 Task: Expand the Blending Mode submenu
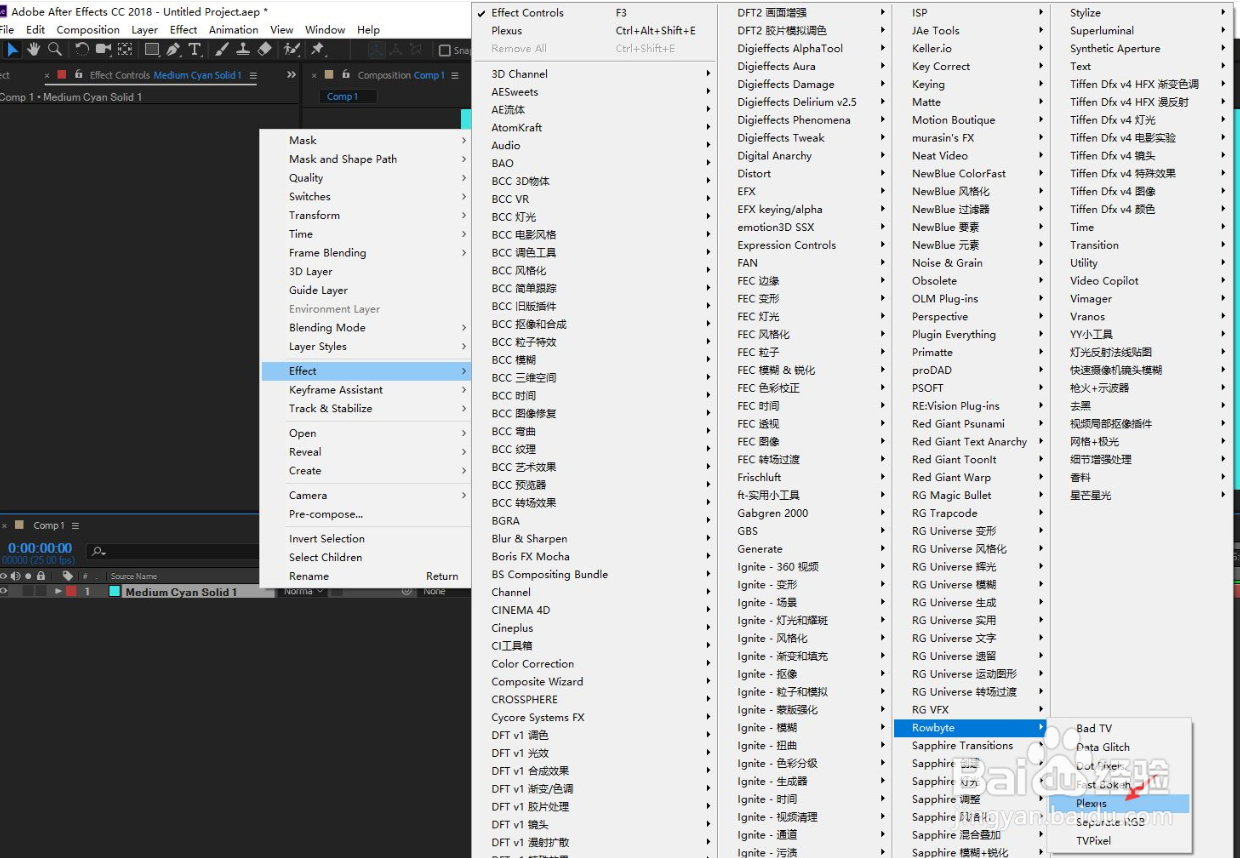[365, 328]
